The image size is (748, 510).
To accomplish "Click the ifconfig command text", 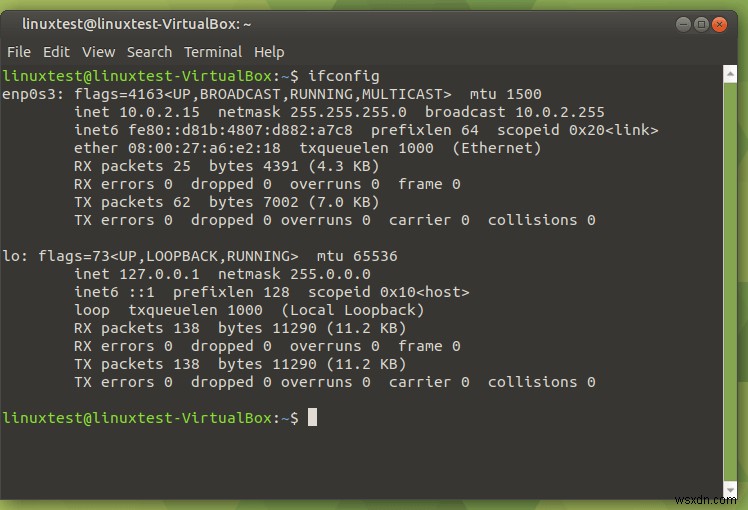I will click(x=343, y=76).
